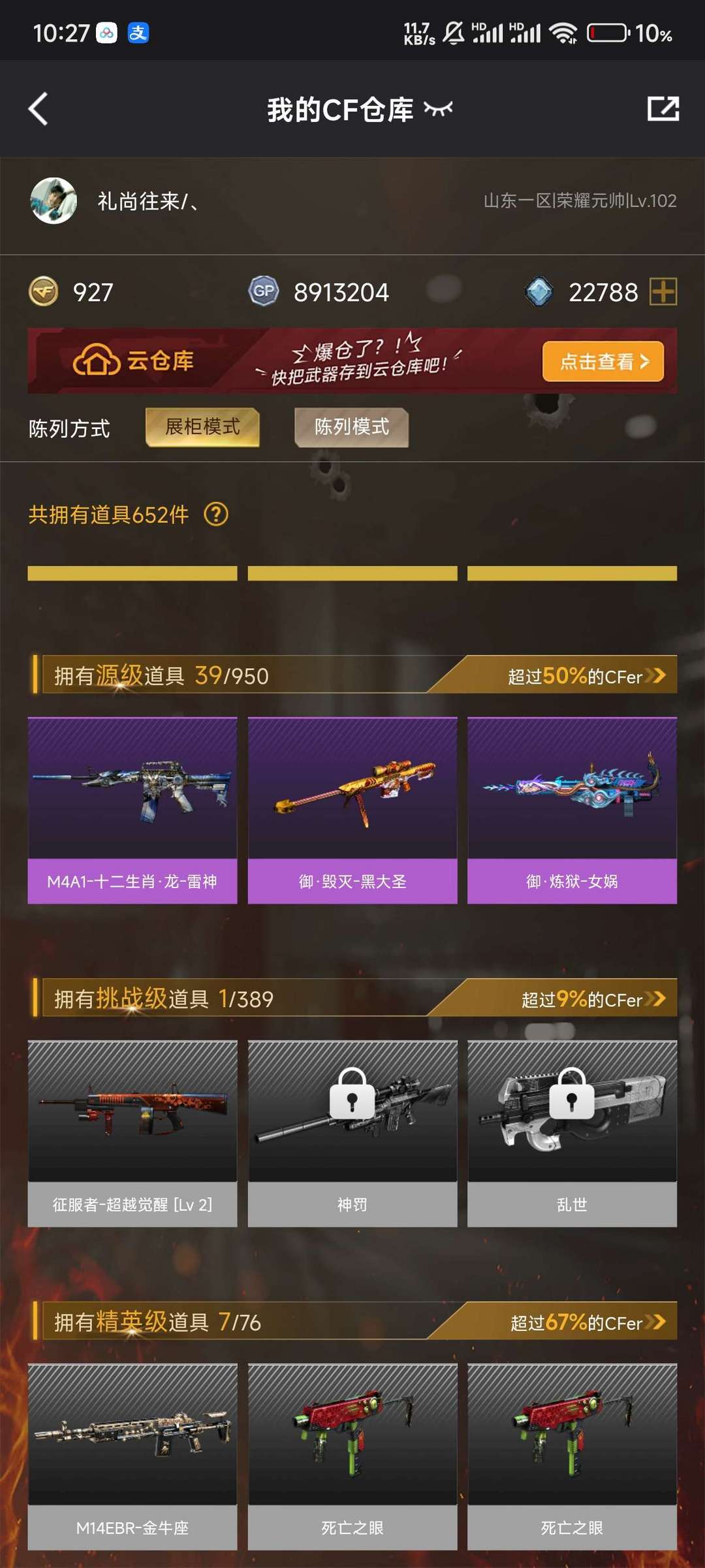Screen dimensions: 705x1568
Task: Tap the GP currency icon
Action: (x=264, y=291)
